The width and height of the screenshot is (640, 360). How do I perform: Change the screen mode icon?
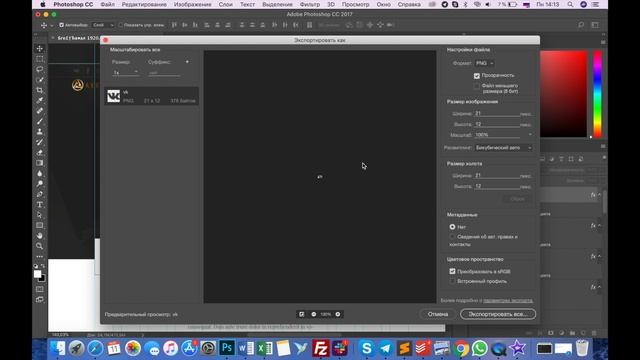pyautogui.click(x=40, y=300)
